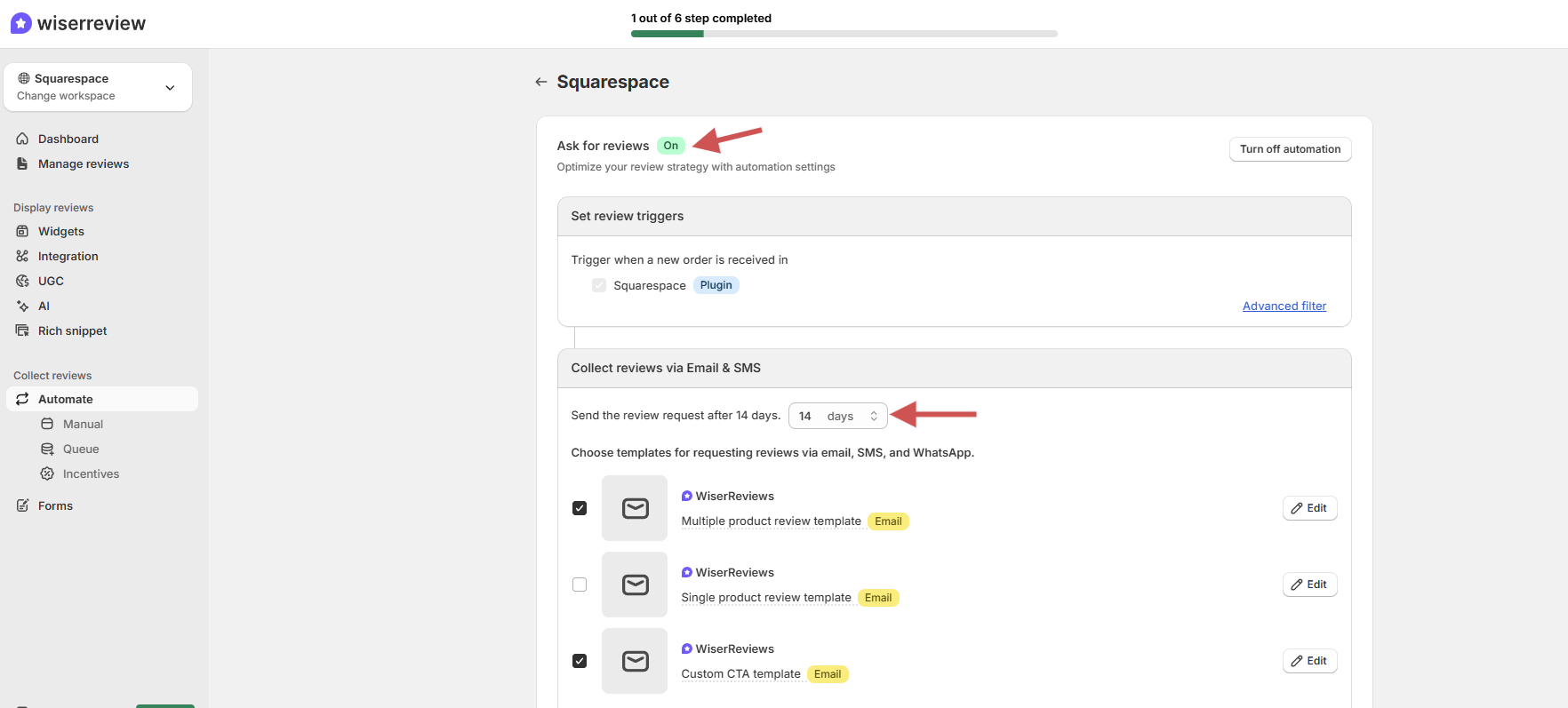This screenshot has width=1568, height=708.
Task: Click the onboarding steps progress bar
Action: point(844,34)
